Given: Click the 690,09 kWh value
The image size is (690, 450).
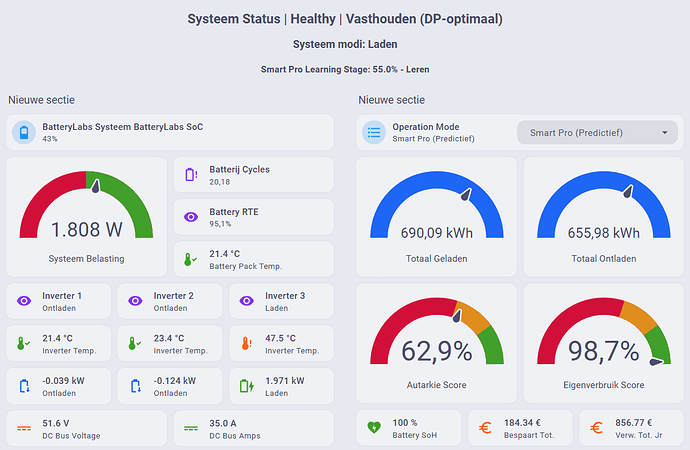Looking at the screenshot, I should point(437,233).
